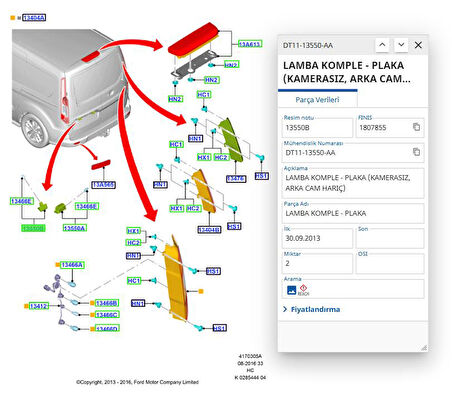Click the Miktar field showing 2
452x397 pixels.
point(317,263)
